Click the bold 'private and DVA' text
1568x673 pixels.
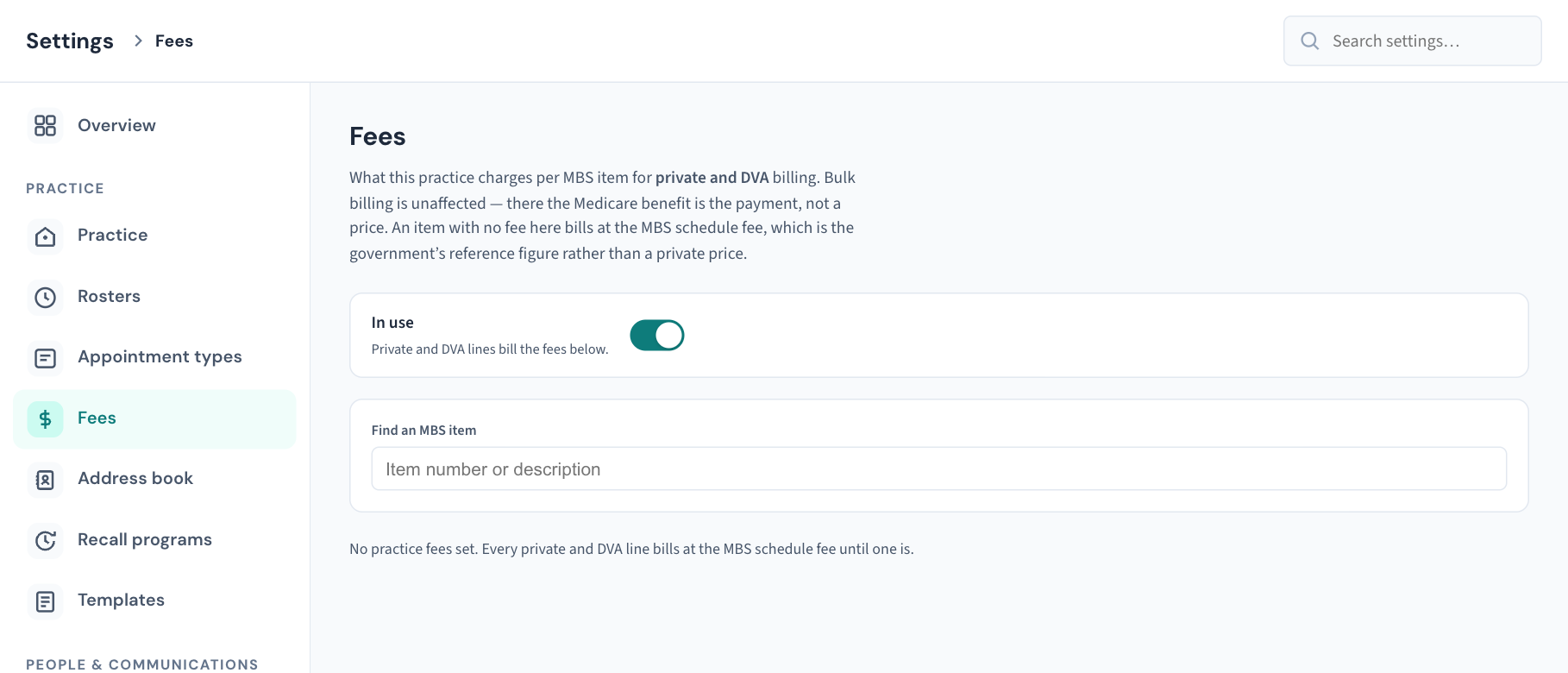(712, 178)
